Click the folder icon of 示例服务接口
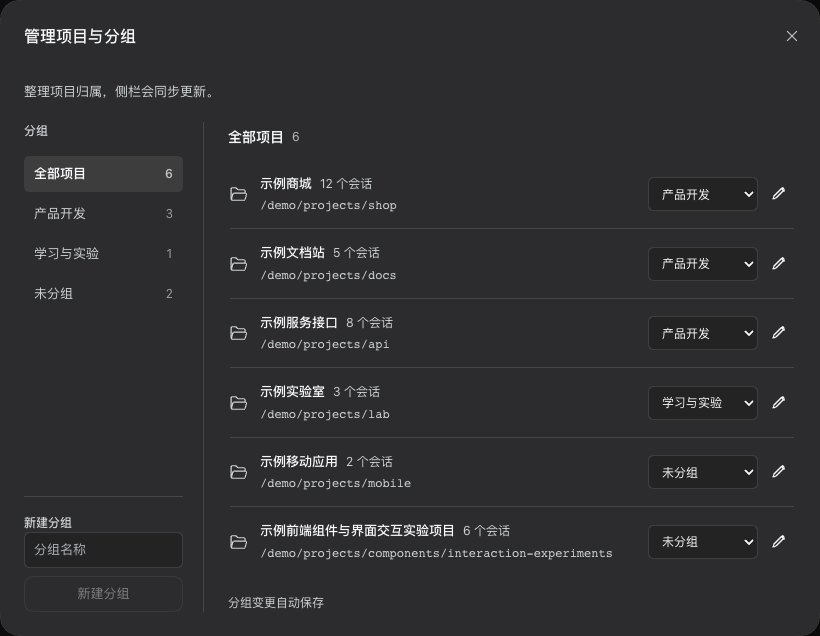The image size is (820, 636). point(238,333)
